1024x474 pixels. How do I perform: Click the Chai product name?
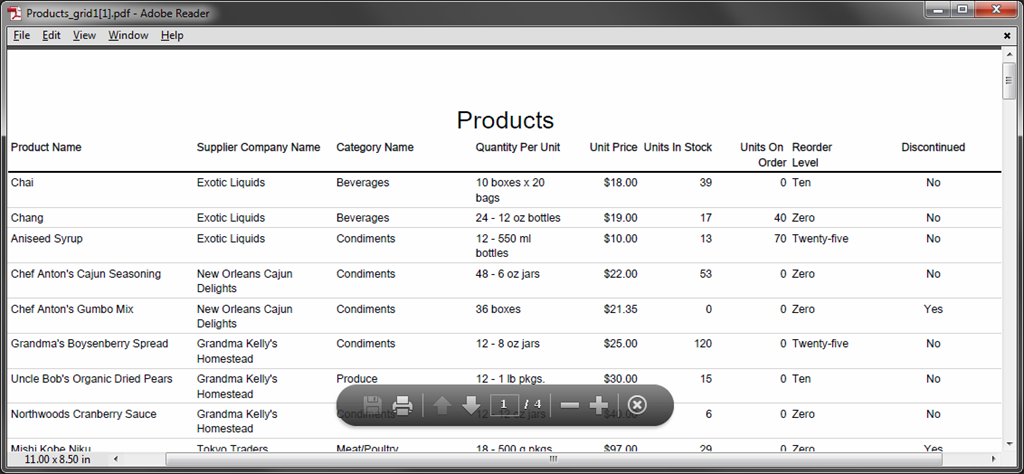pos(22,183)
